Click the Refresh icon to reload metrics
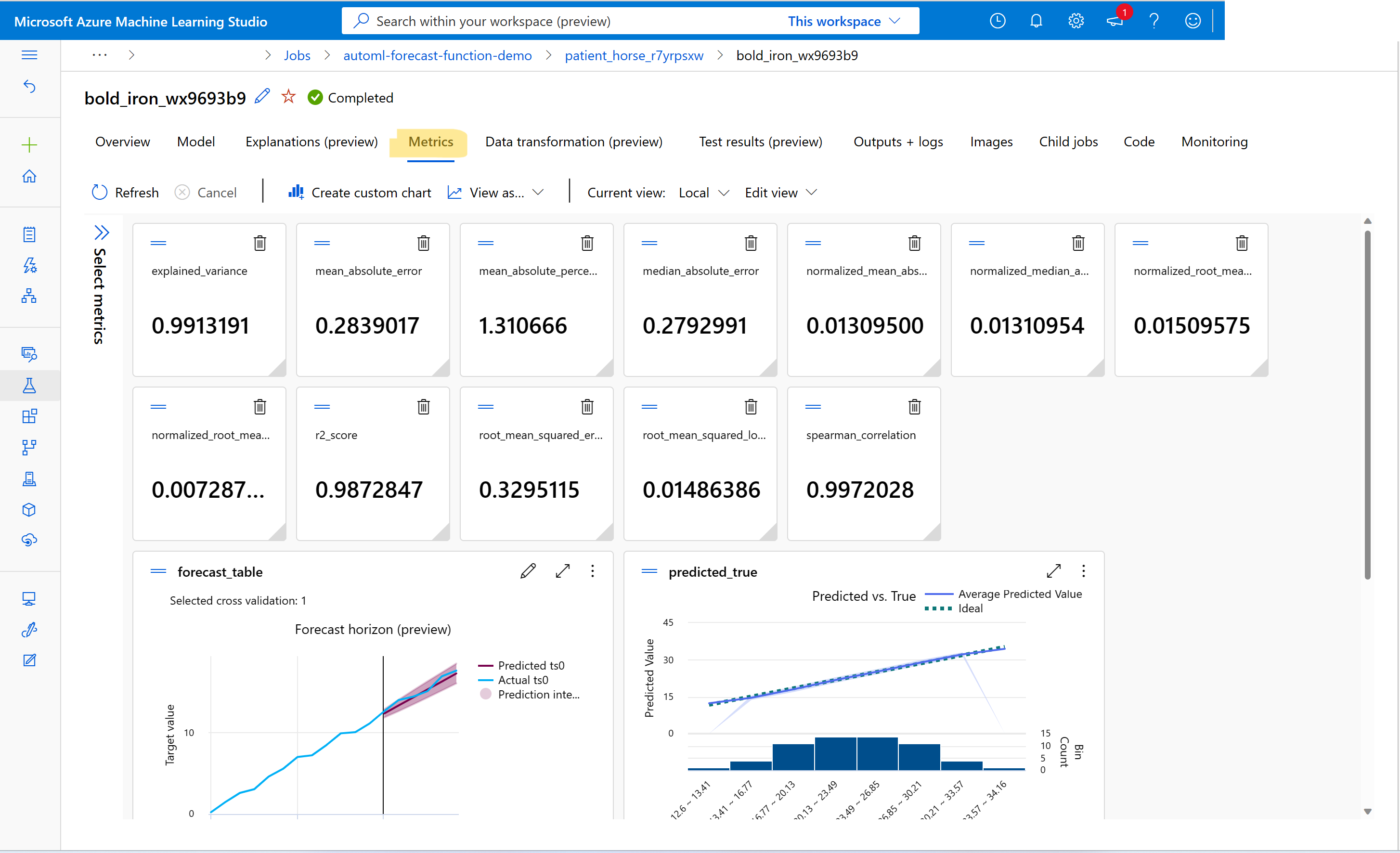The width and height of the screenshot is (1400, 853). tap(99, 193)
